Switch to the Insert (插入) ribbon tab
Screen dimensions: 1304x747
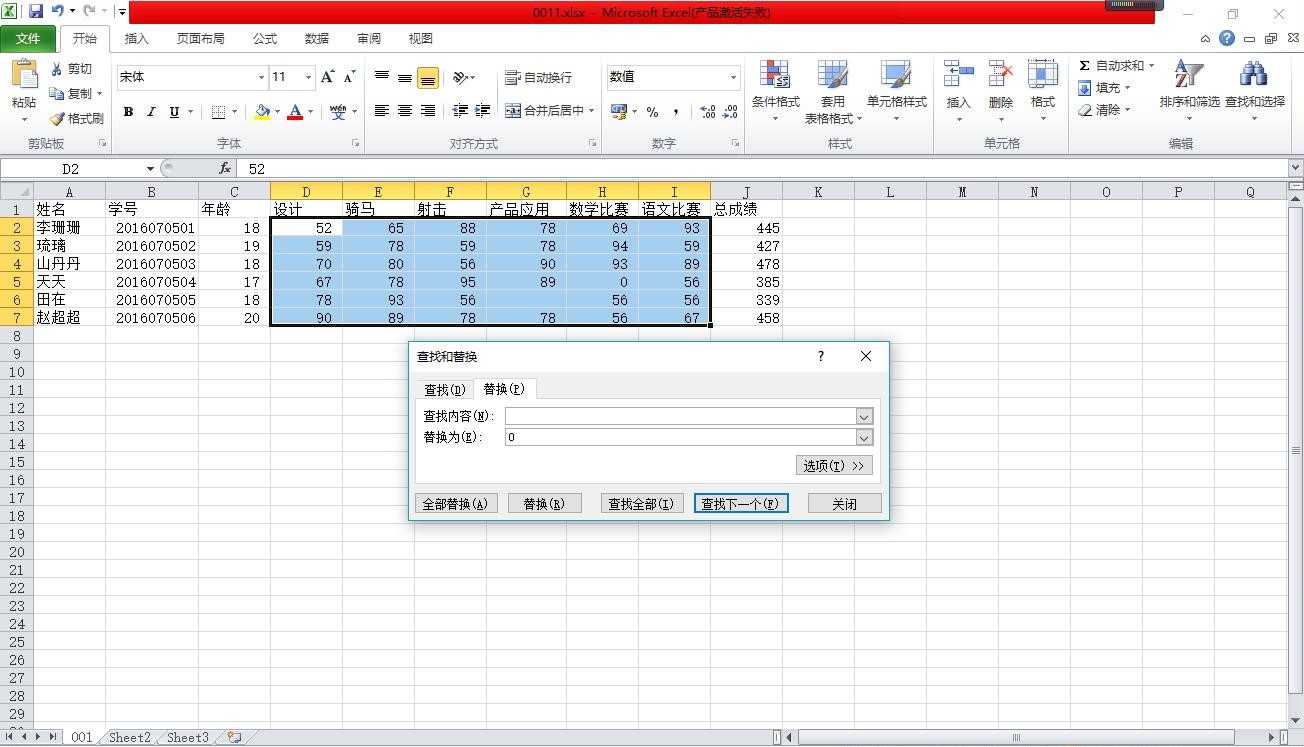(x=136, y=39)
